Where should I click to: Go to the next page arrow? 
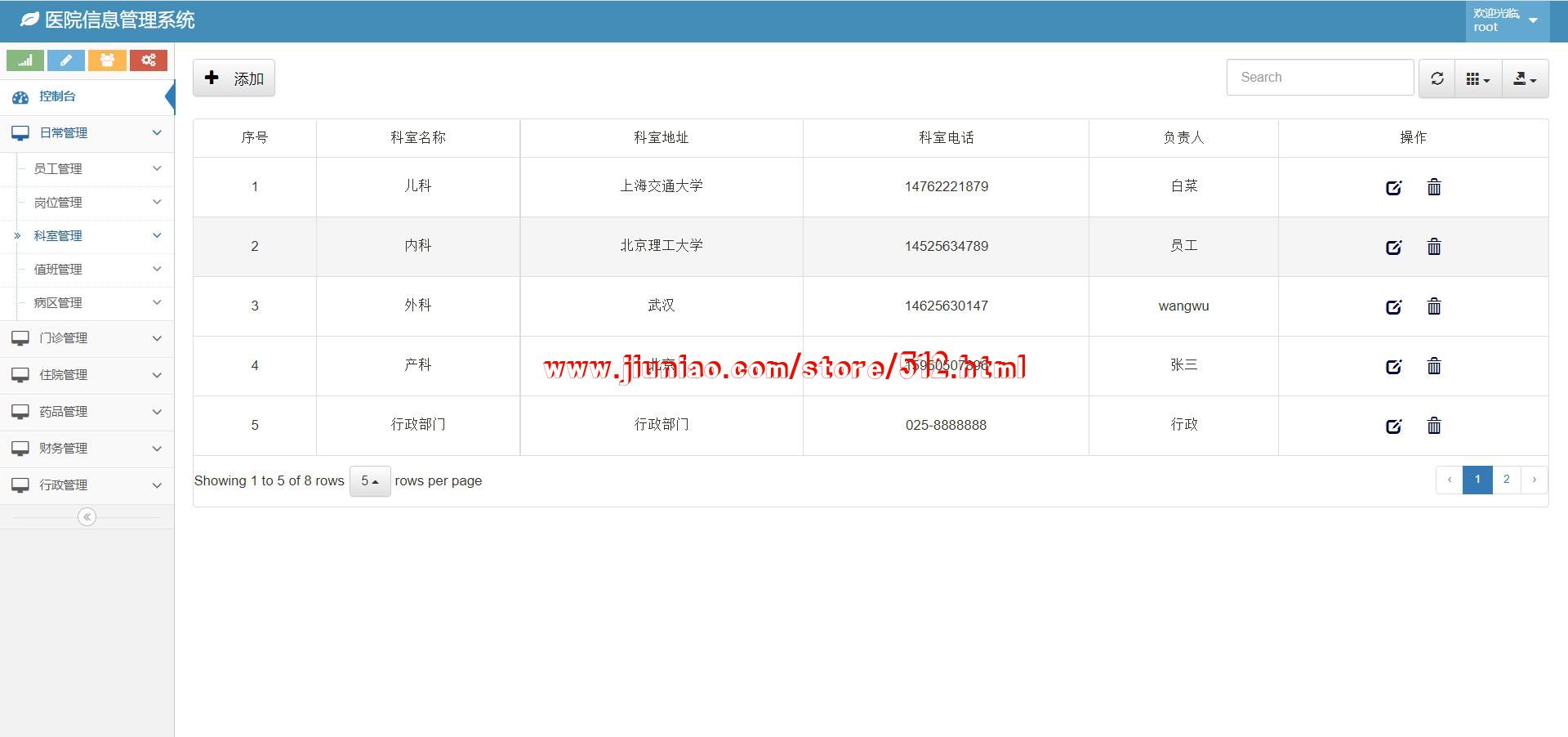point(1535,480)
